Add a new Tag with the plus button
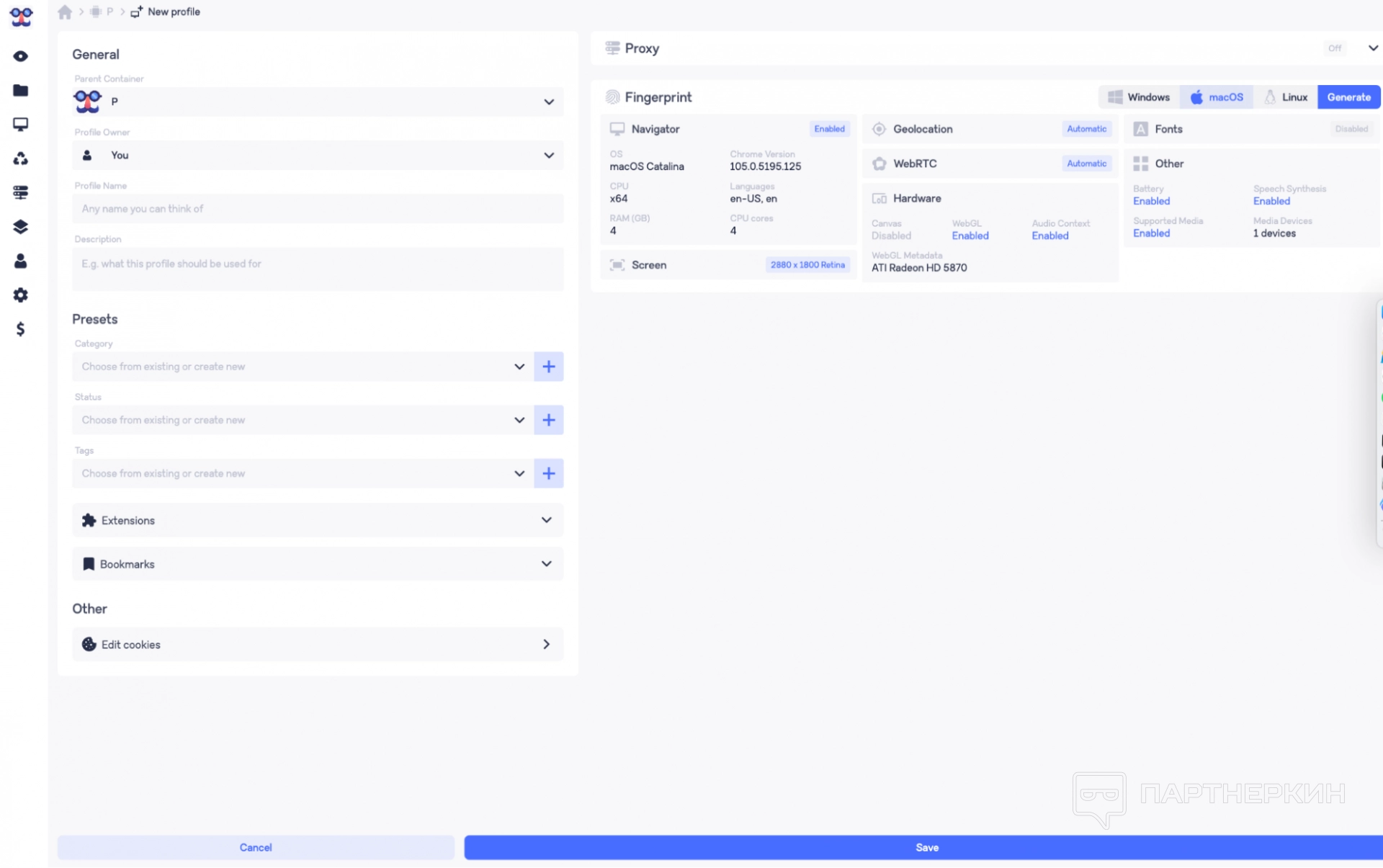Image resolution: width=1383 pixels, height=868 pixels. [548, 473]
